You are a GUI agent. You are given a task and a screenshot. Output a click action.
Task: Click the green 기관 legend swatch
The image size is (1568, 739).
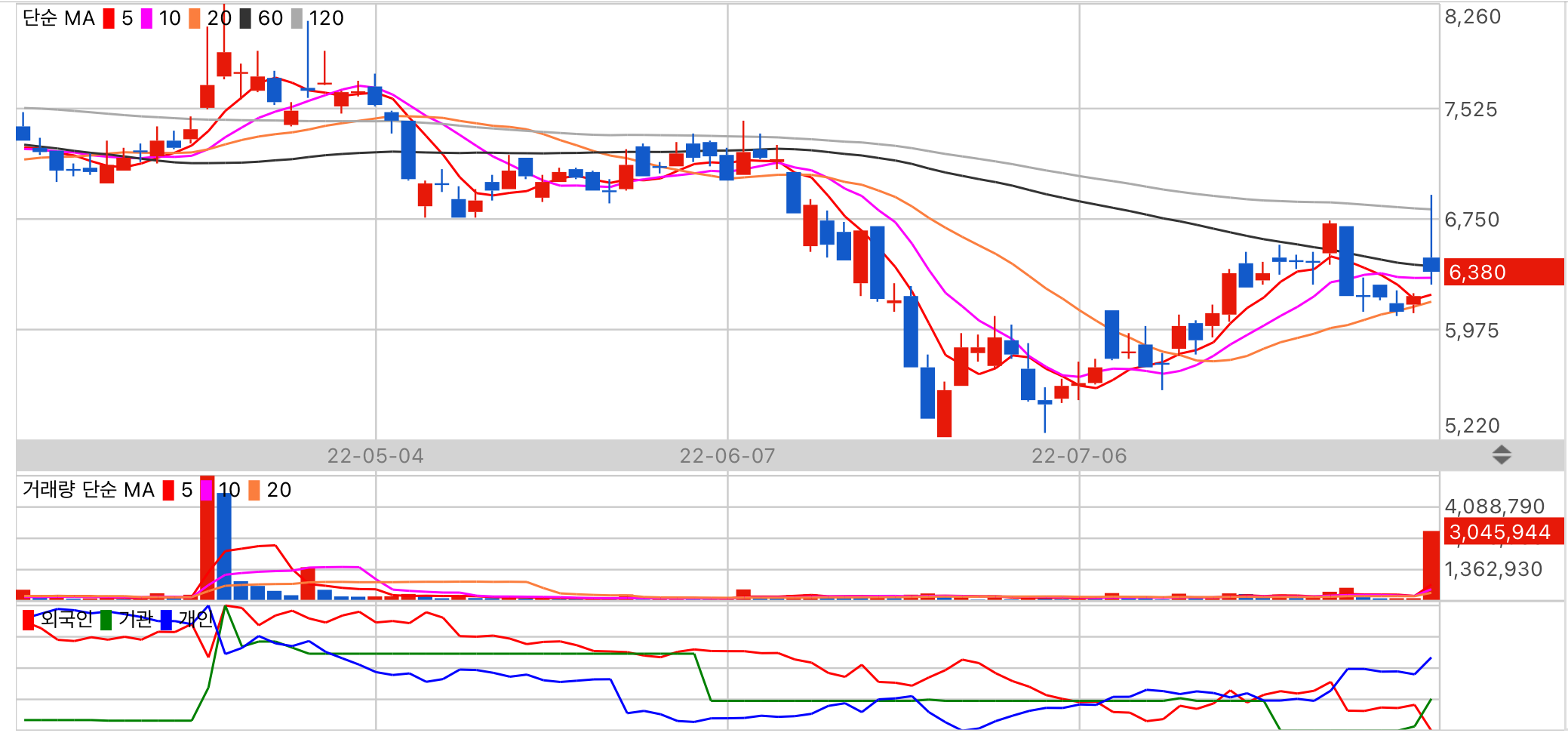106,620
